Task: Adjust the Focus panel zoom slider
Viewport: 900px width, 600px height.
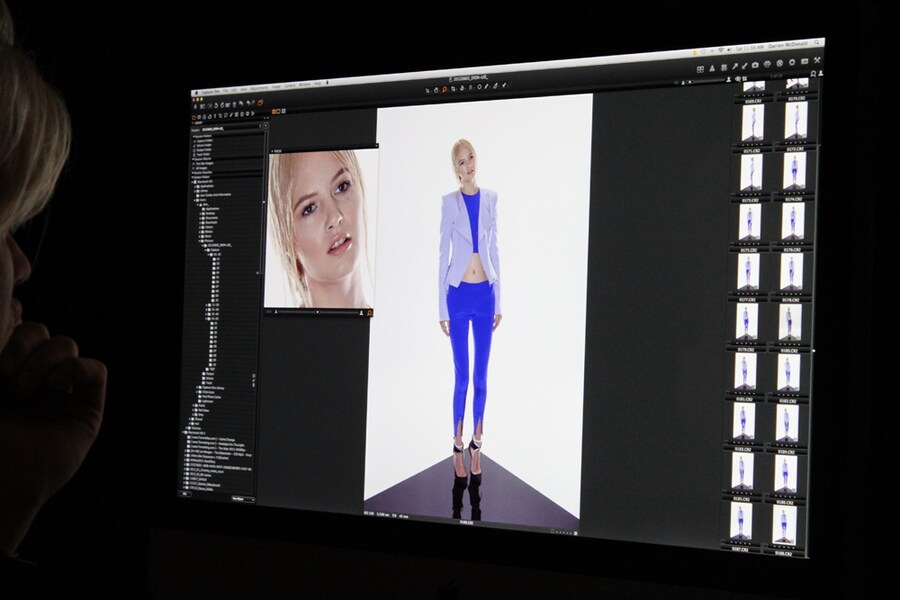Action: (319, 312)
